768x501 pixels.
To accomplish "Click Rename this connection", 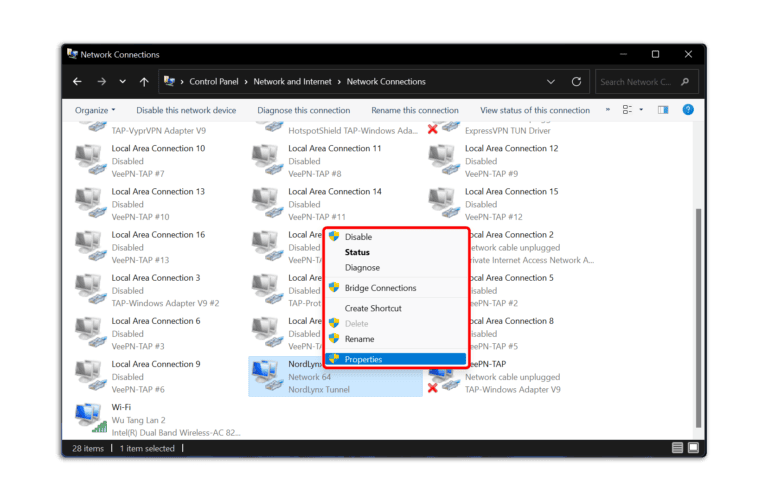I will [415, 110].
